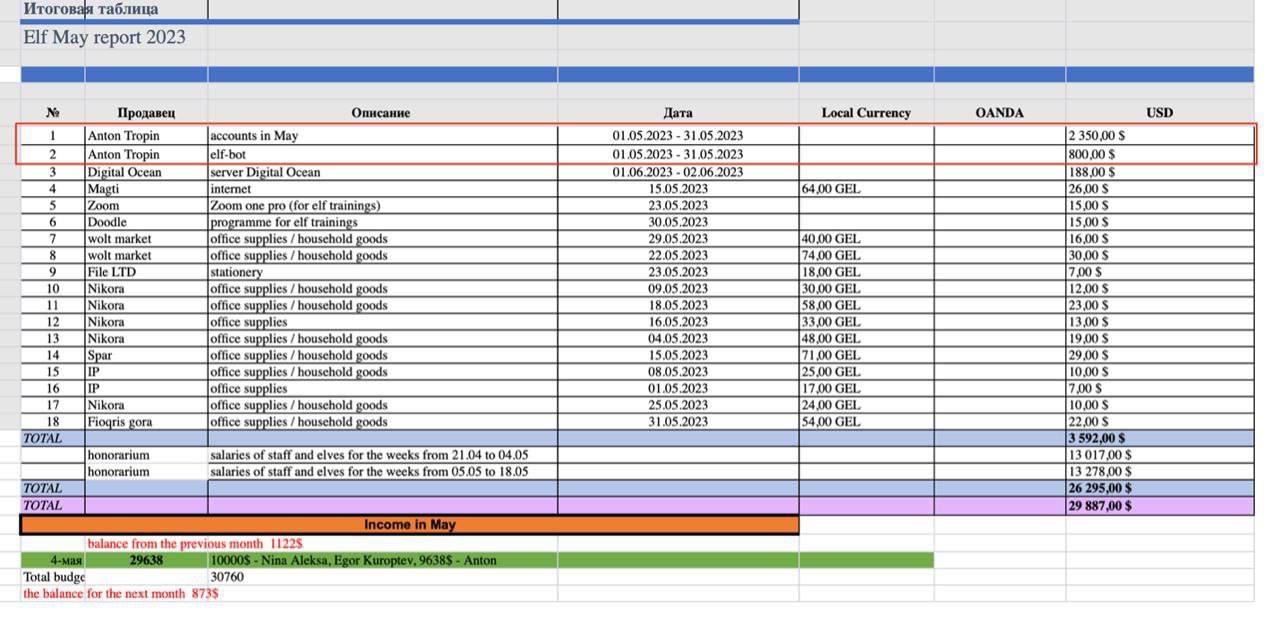Click the 'Итоговая таблица' heading cell
The height and width of the screenshot is (631, 1280).
(91, 9)
